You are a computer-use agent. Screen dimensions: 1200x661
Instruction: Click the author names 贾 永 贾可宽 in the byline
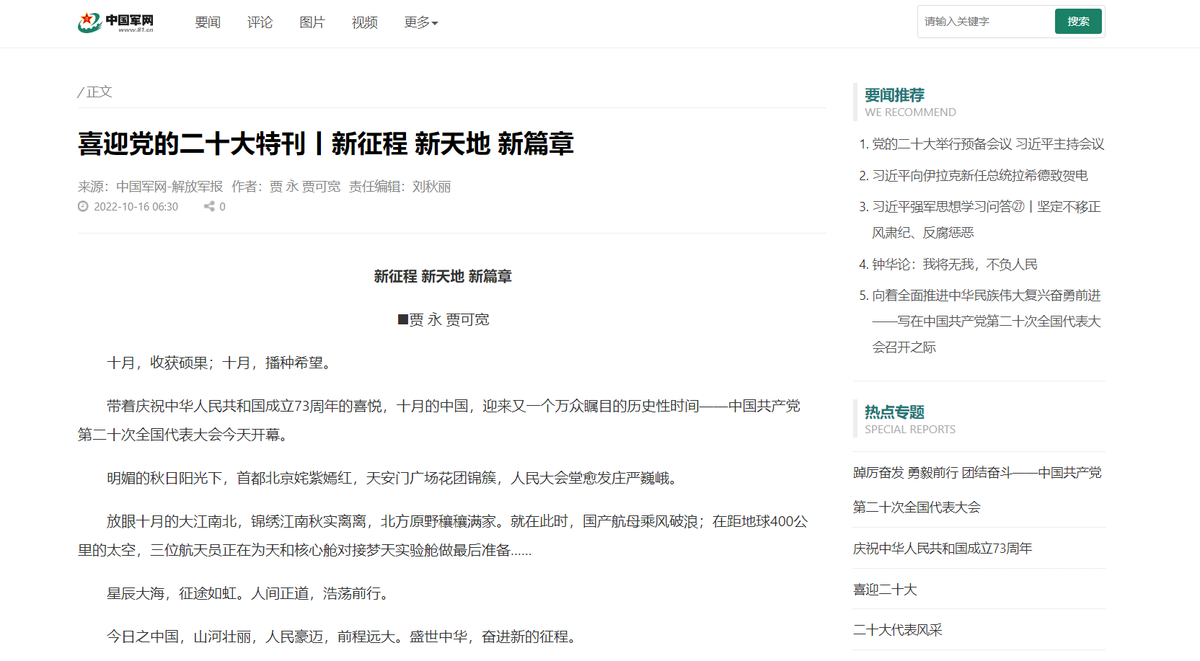[x=305, y=186]
